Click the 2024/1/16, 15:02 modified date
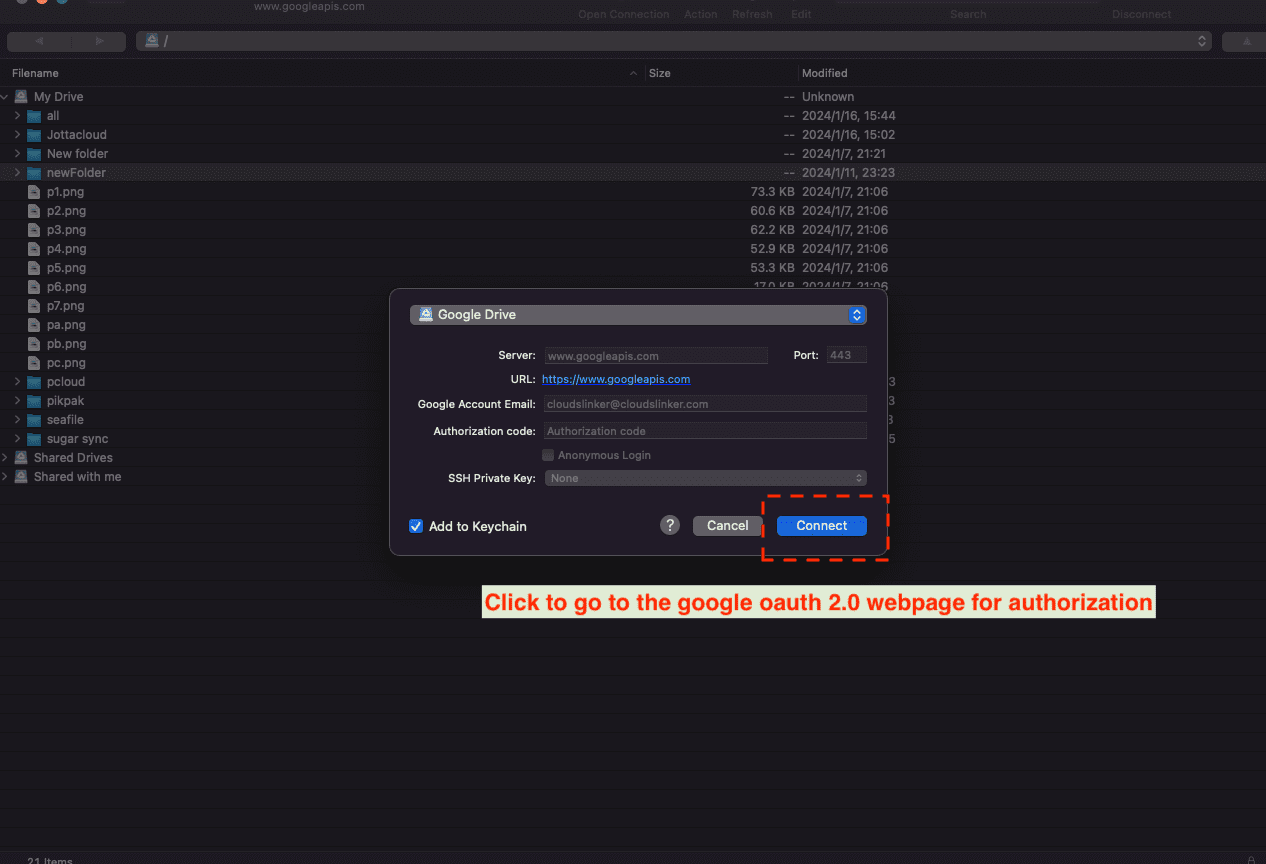Image resolution: width=1266 pixels, height=864 pixels. pos(848,135)
